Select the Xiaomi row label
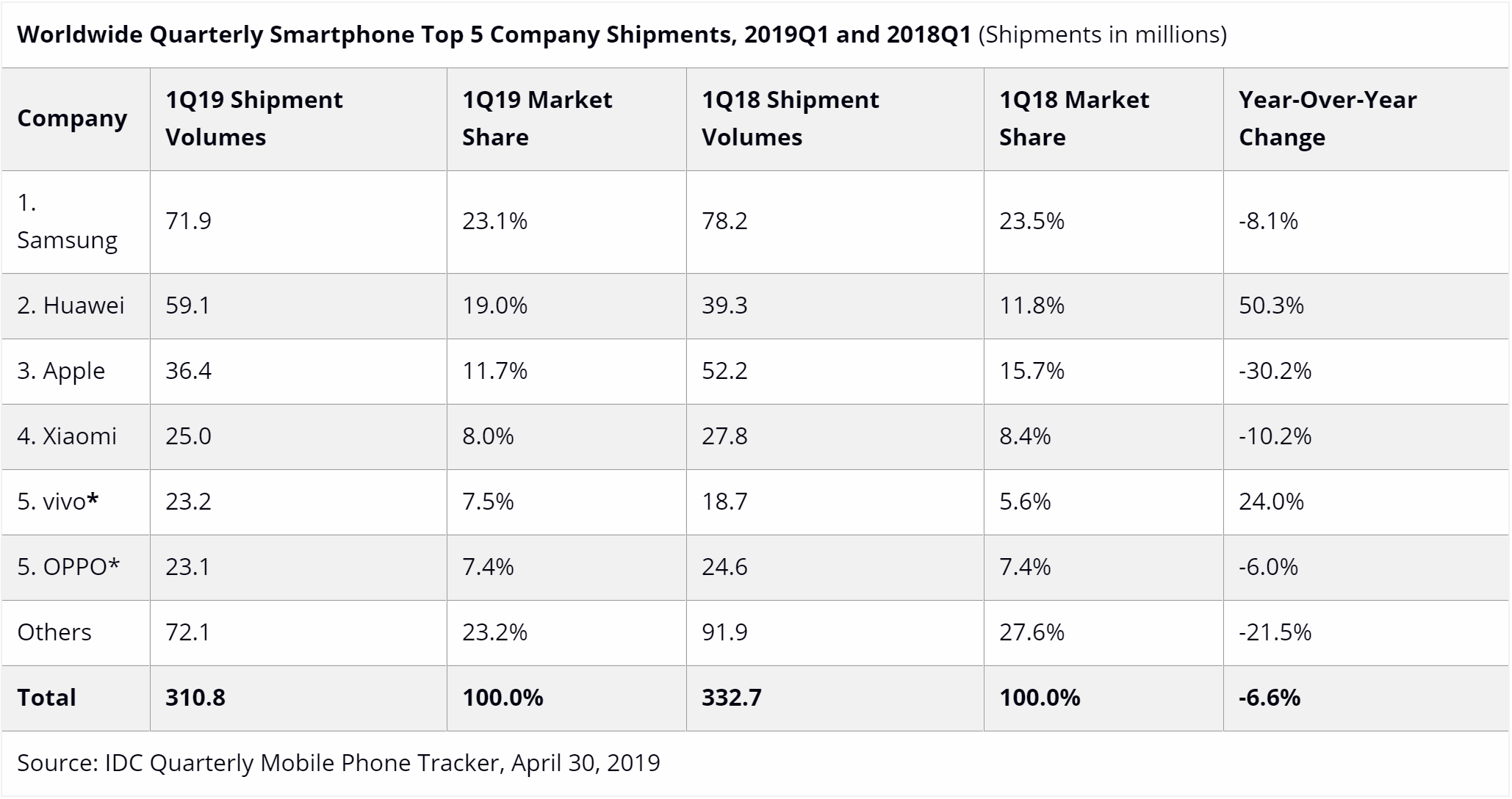The width and height of the screenshot is (1512, 799). (67, 436)
